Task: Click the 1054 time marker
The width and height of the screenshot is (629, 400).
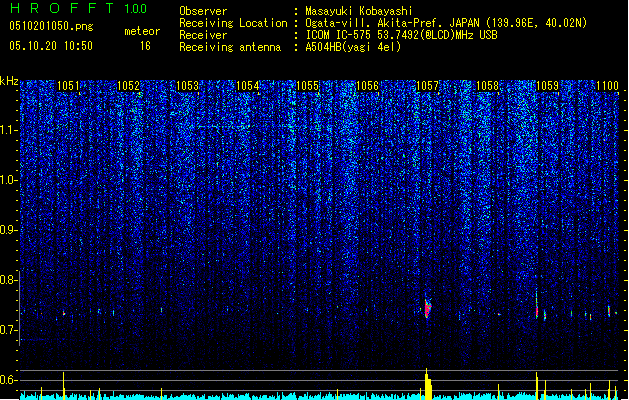Action: [x=248, y=85]
